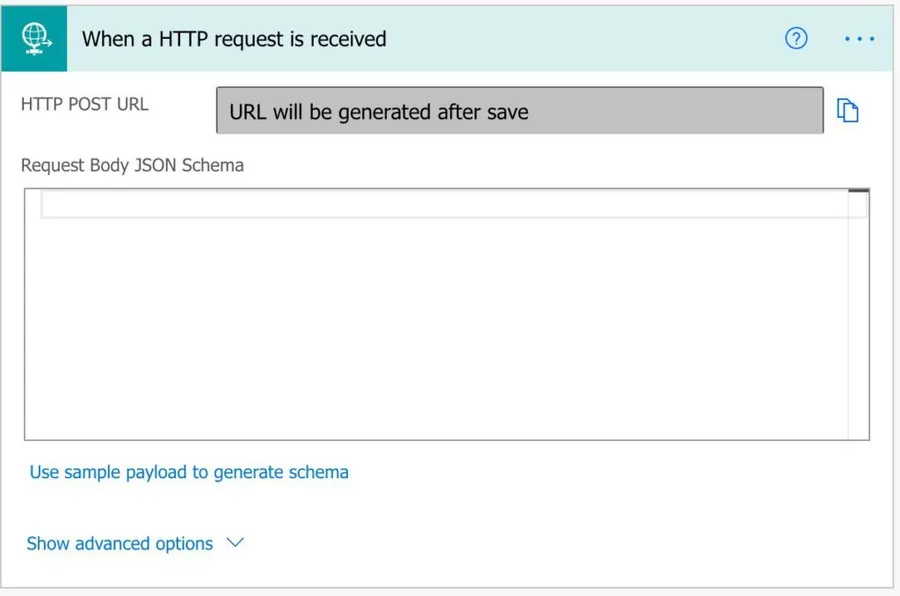Copy the HTTP POST URL with the copy icon

848,111
